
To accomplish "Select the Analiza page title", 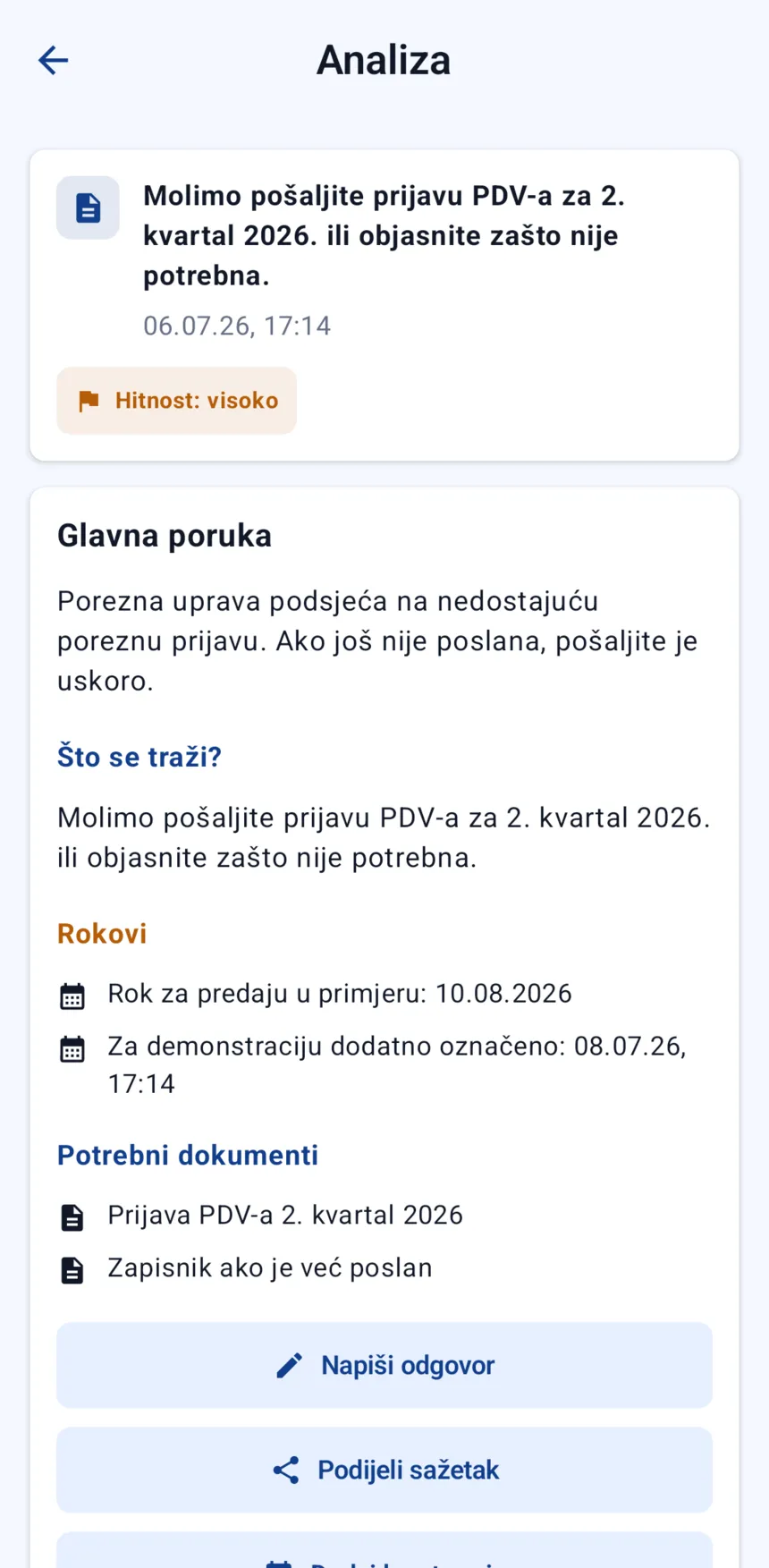I will 384,60.
